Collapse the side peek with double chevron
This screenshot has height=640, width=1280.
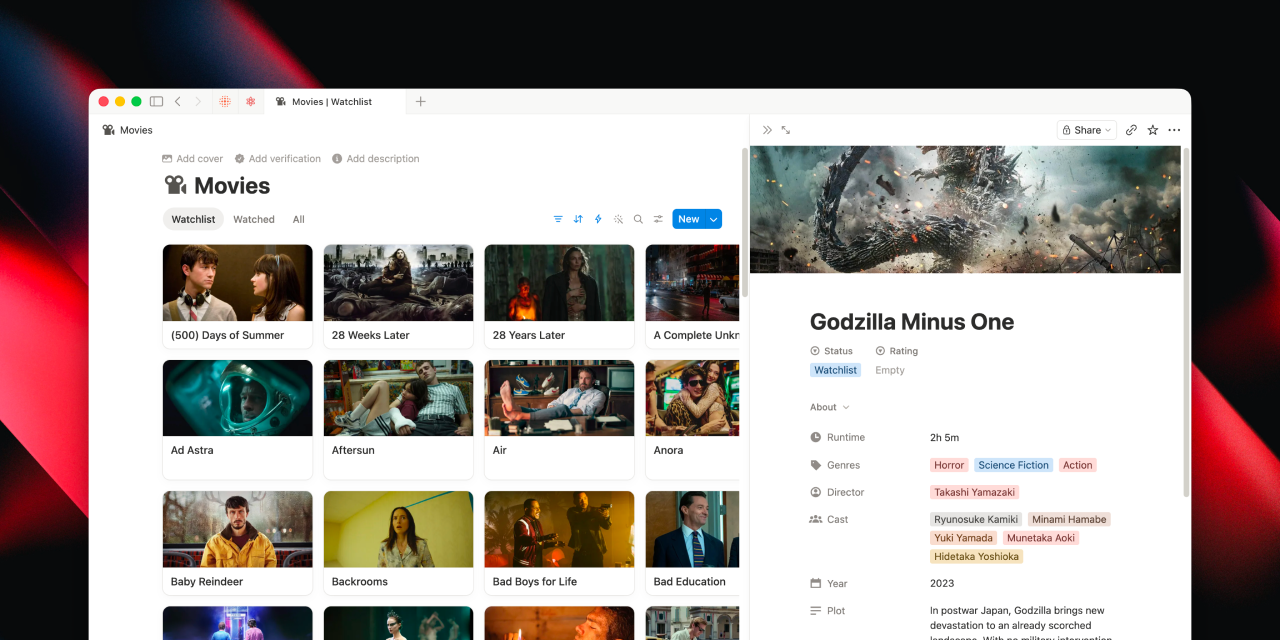coord(767,130)
